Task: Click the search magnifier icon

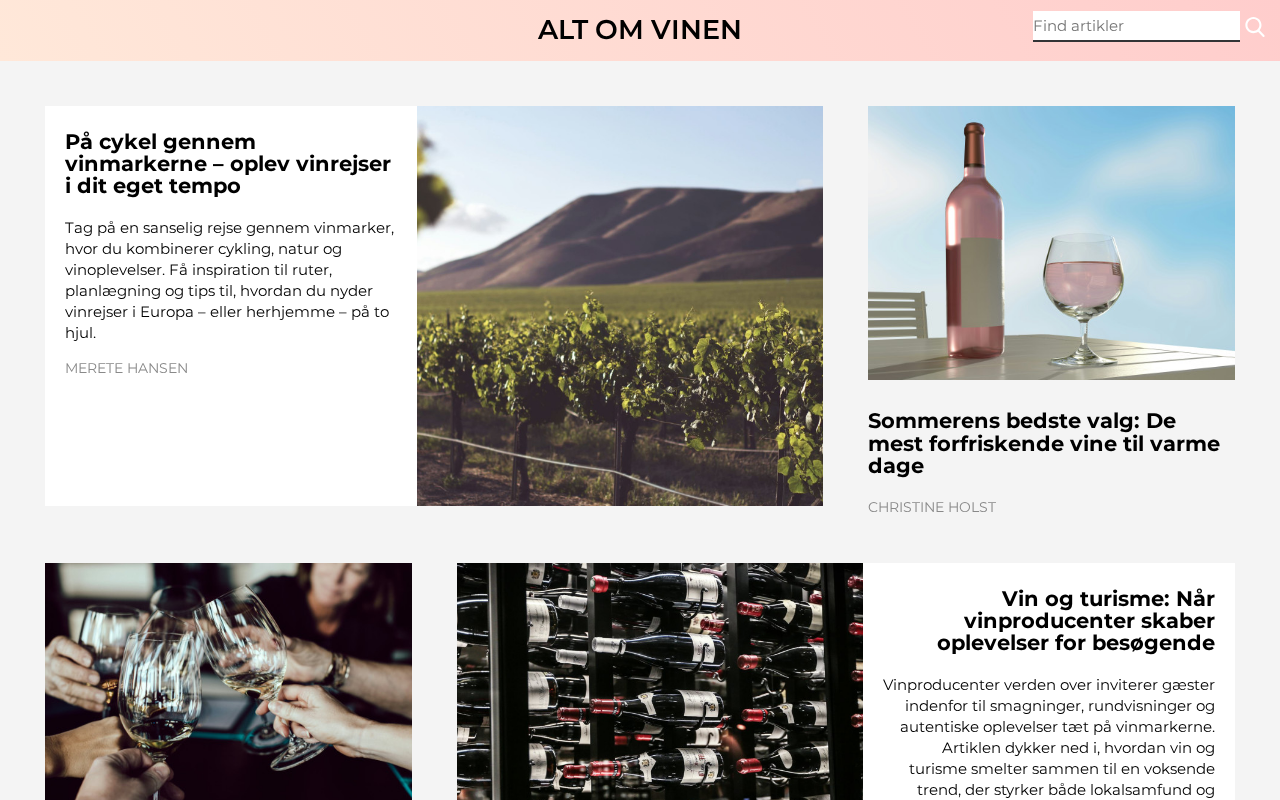Action: (1255, 27)
